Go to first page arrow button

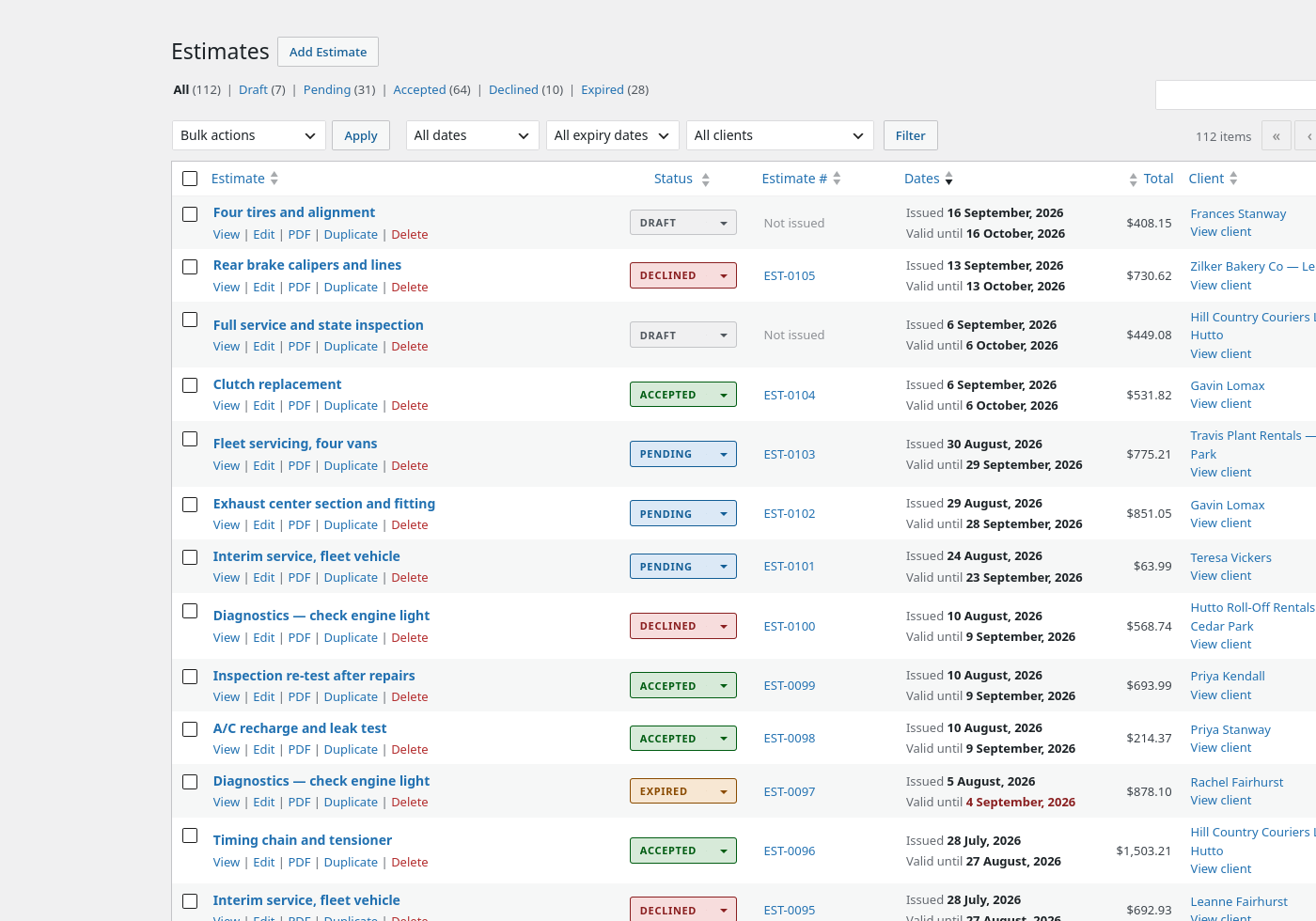[x=1276, y=136]
